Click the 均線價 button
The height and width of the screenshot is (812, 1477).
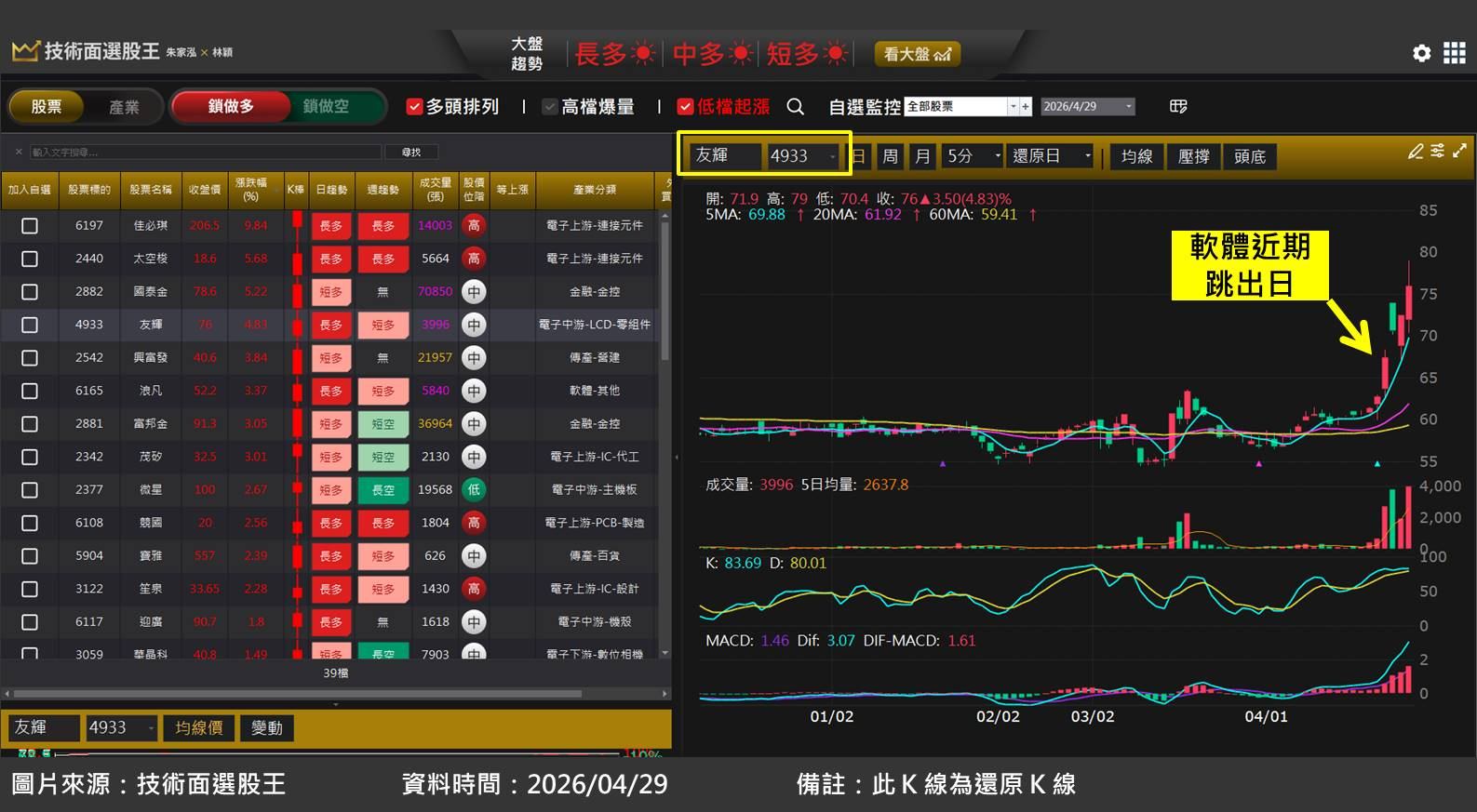(199, 728)
